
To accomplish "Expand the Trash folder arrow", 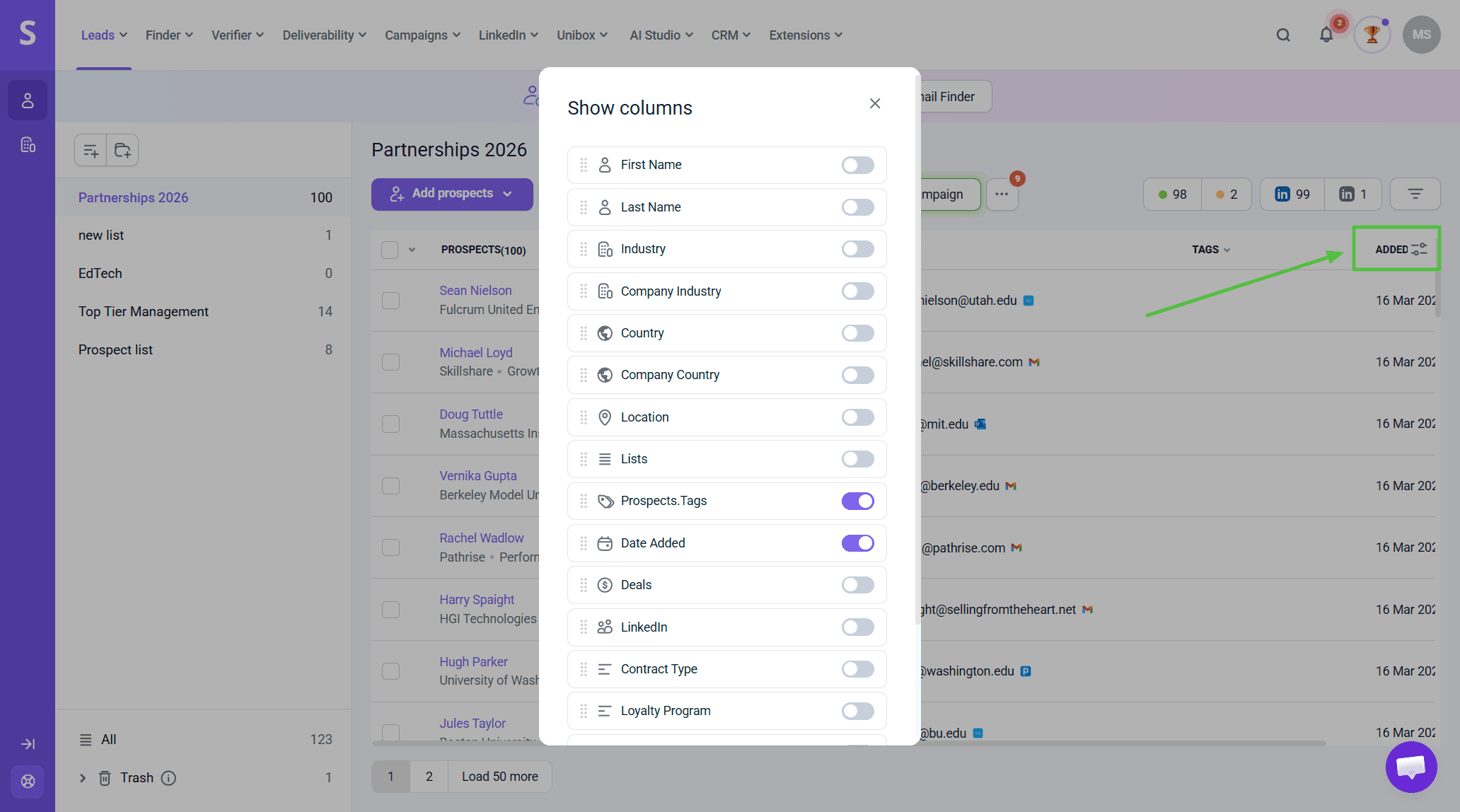I will pos(83,778).
